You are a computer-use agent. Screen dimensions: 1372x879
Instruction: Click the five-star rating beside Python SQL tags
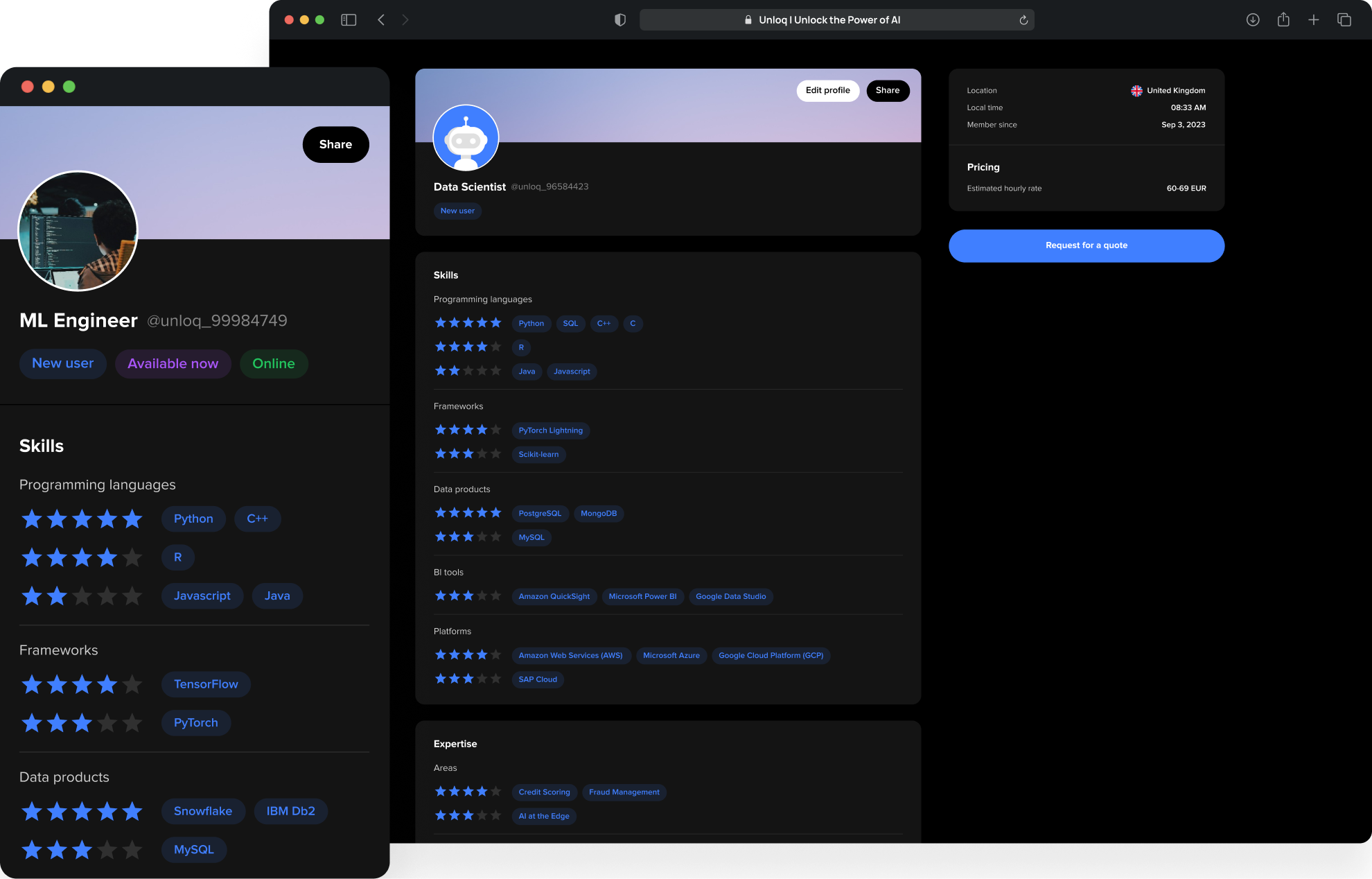pyautogui.click(x=468, y=323)
